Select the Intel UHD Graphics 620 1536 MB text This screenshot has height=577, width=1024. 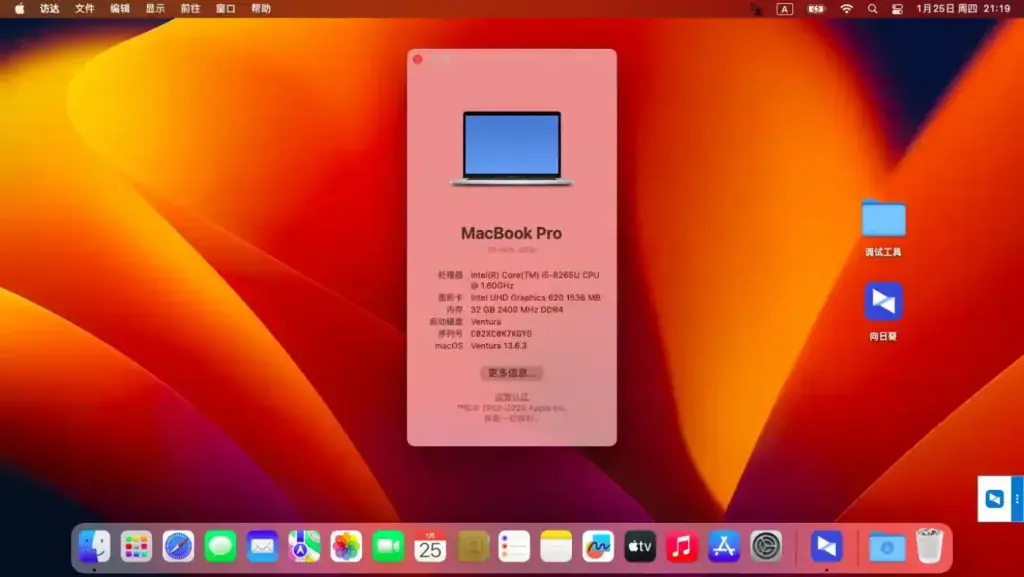[536, 298]
